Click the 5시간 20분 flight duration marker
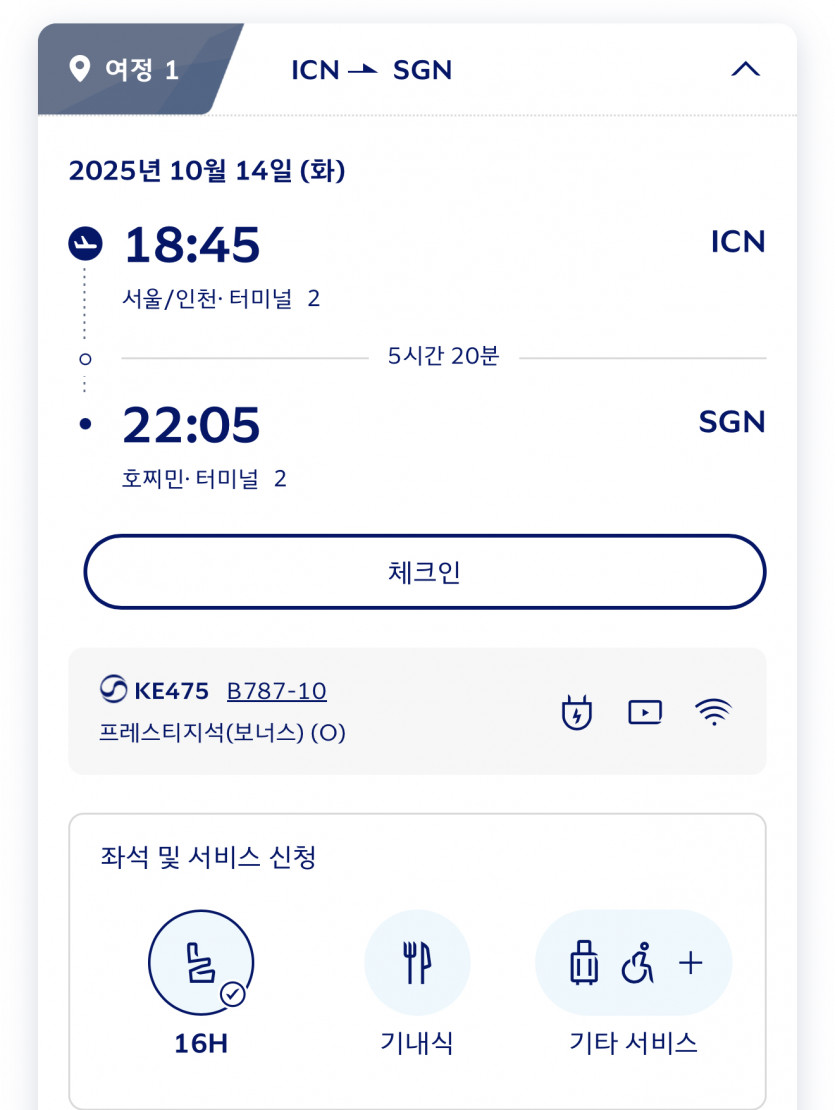Viewport: 835px width, 1110px height. point(443,357)
